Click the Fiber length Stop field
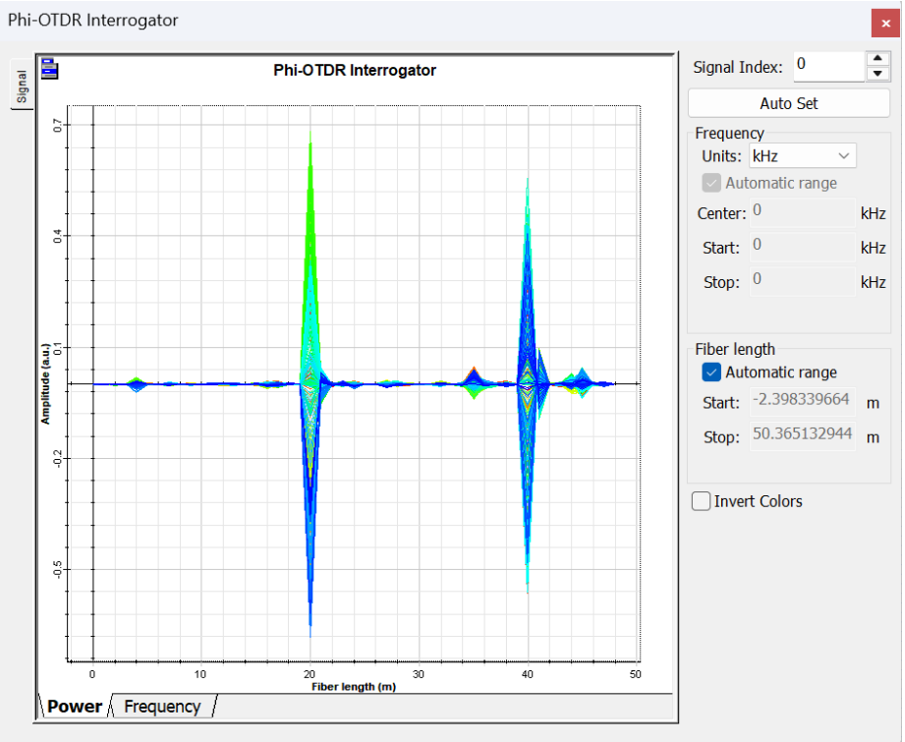This screenshot has width=905, height=742. coord(802,437)
